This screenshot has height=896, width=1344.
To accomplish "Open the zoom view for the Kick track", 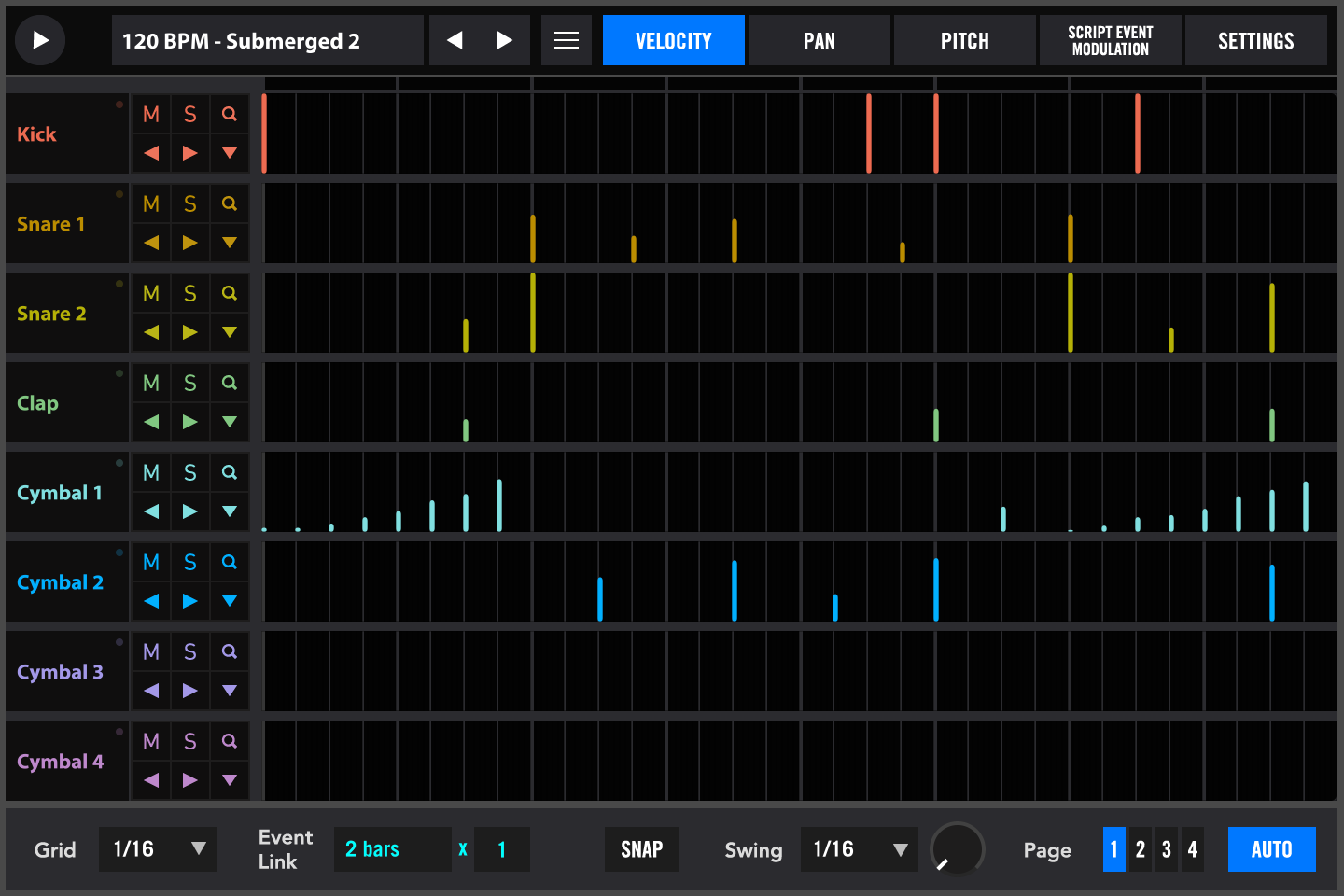I will tap(229, 113).
